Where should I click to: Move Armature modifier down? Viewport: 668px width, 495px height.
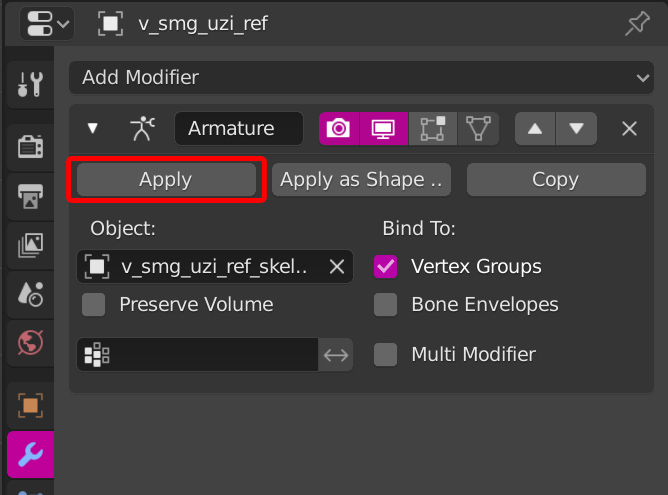[x=576, y=128]
